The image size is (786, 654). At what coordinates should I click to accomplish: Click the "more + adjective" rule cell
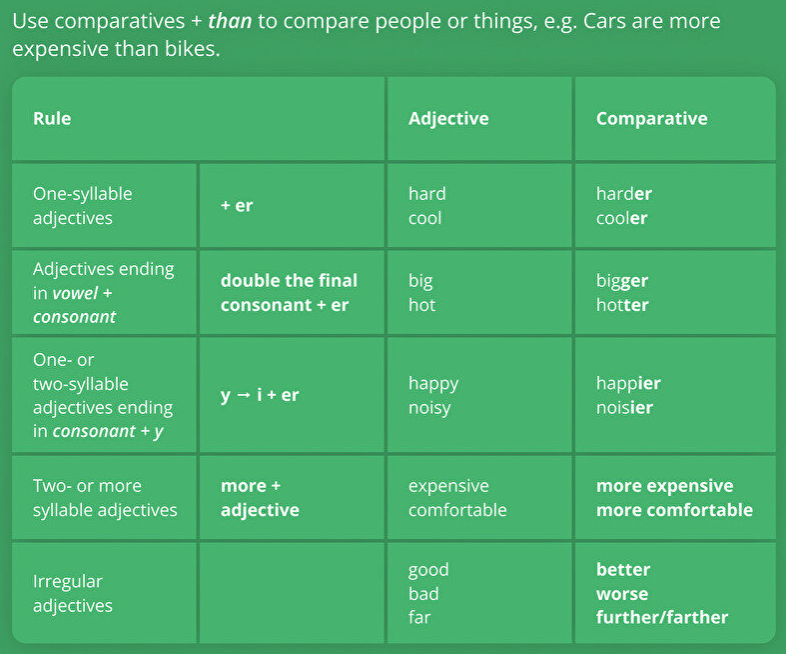(260, 498)
